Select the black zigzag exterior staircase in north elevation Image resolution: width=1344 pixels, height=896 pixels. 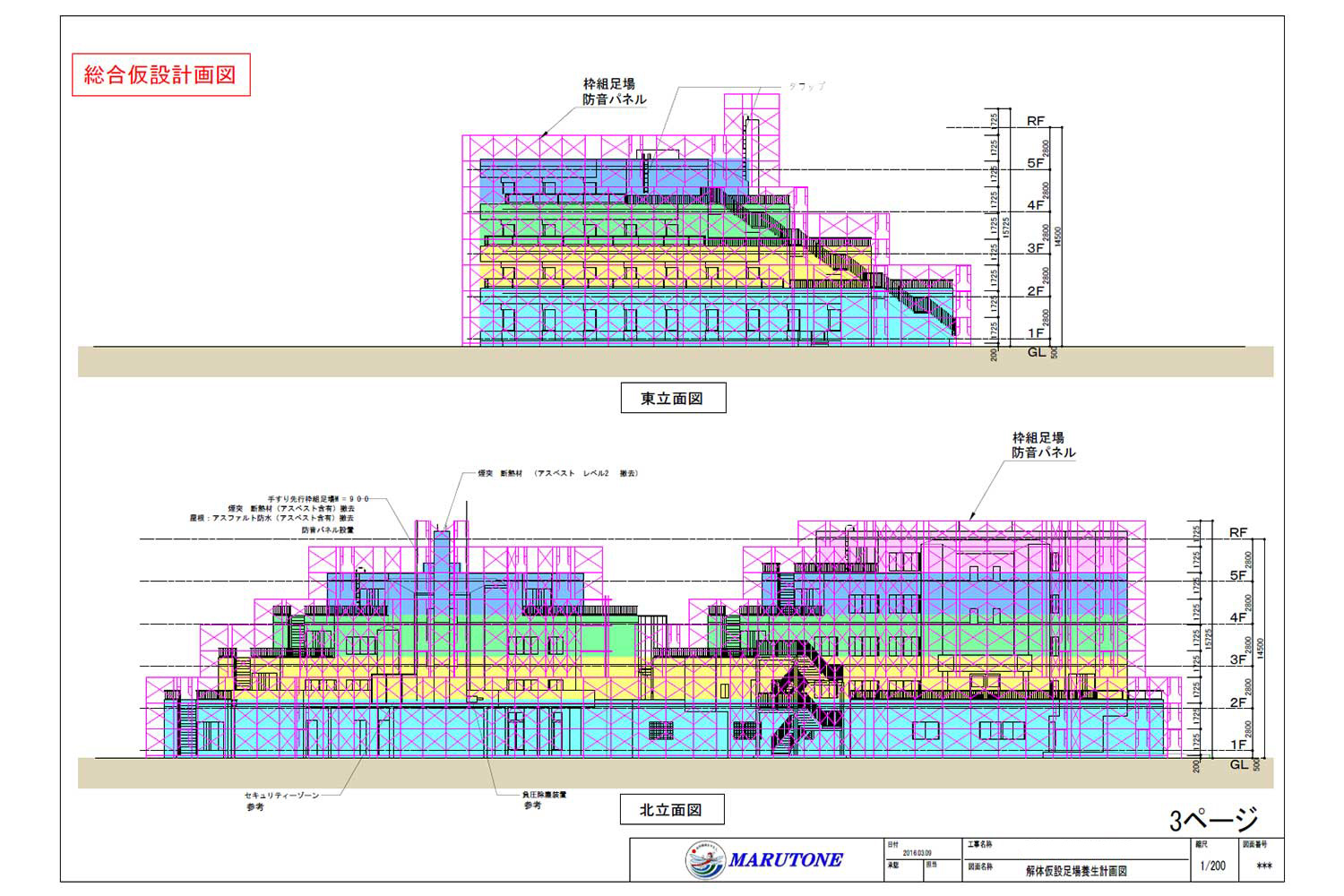click(x=802, y=699)
